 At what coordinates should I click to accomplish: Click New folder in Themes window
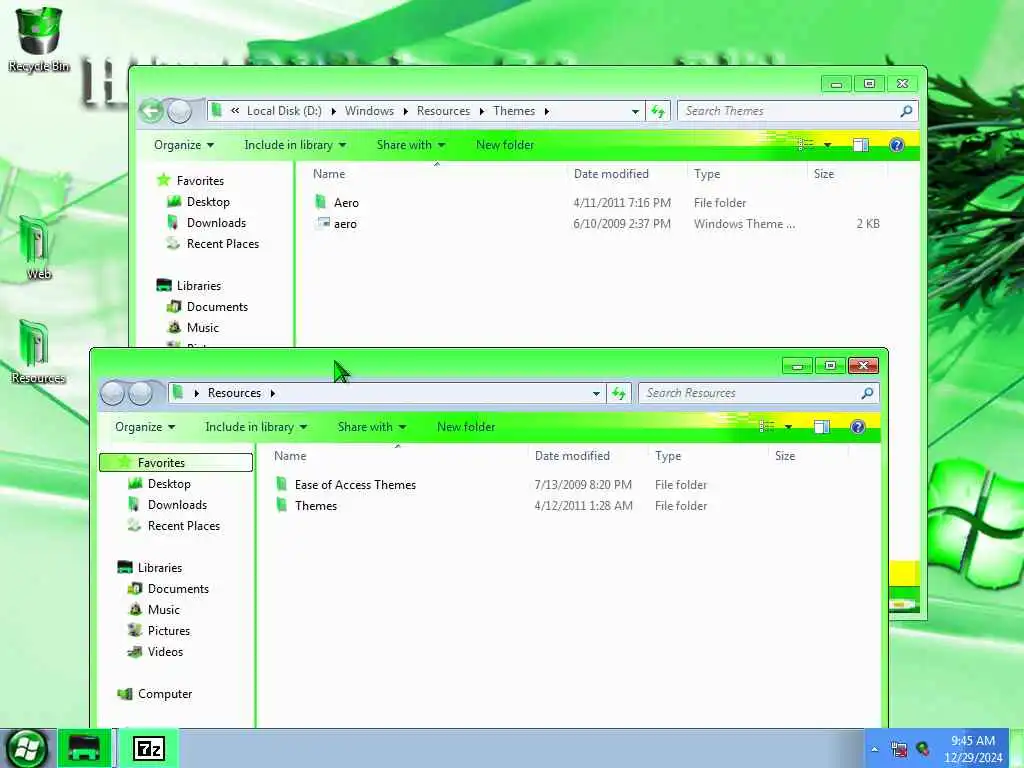pyautogui.click(x=505, y=145)
